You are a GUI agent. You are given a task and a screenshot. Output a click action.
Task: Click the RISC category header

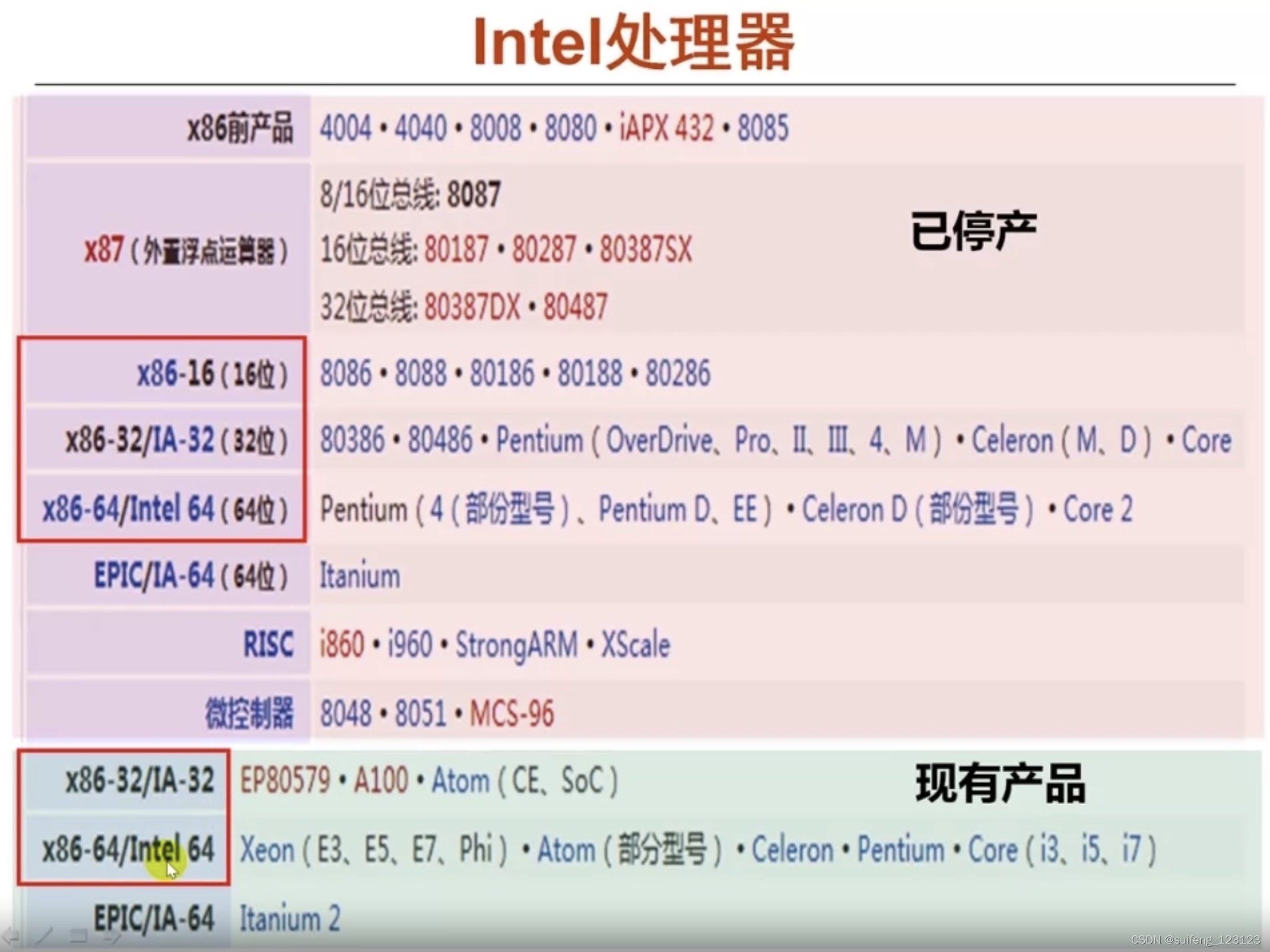pyautogui.click(x=268, y=645)
